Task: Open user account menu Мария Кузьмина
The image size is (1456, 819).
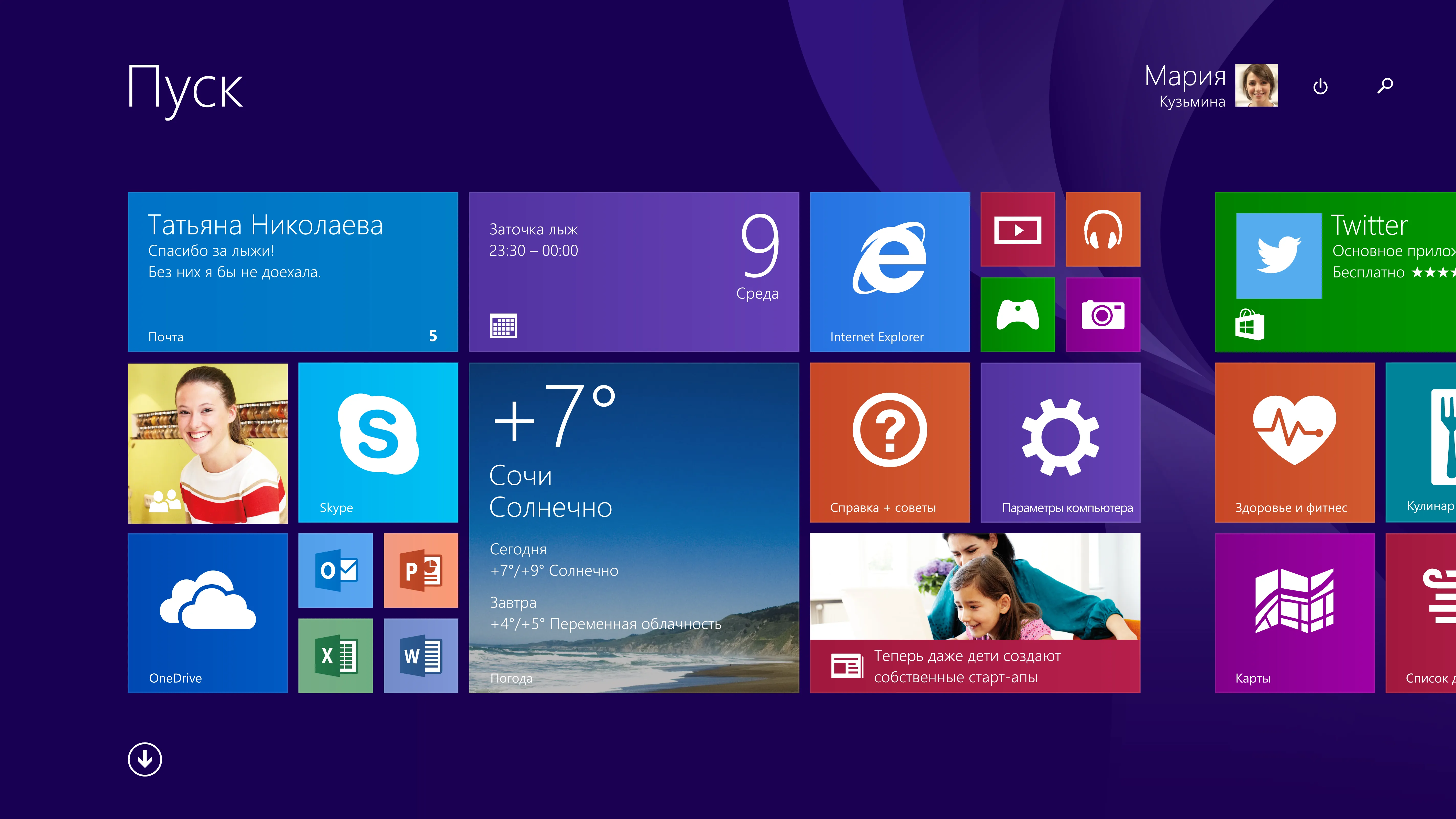Action: 1211,85
